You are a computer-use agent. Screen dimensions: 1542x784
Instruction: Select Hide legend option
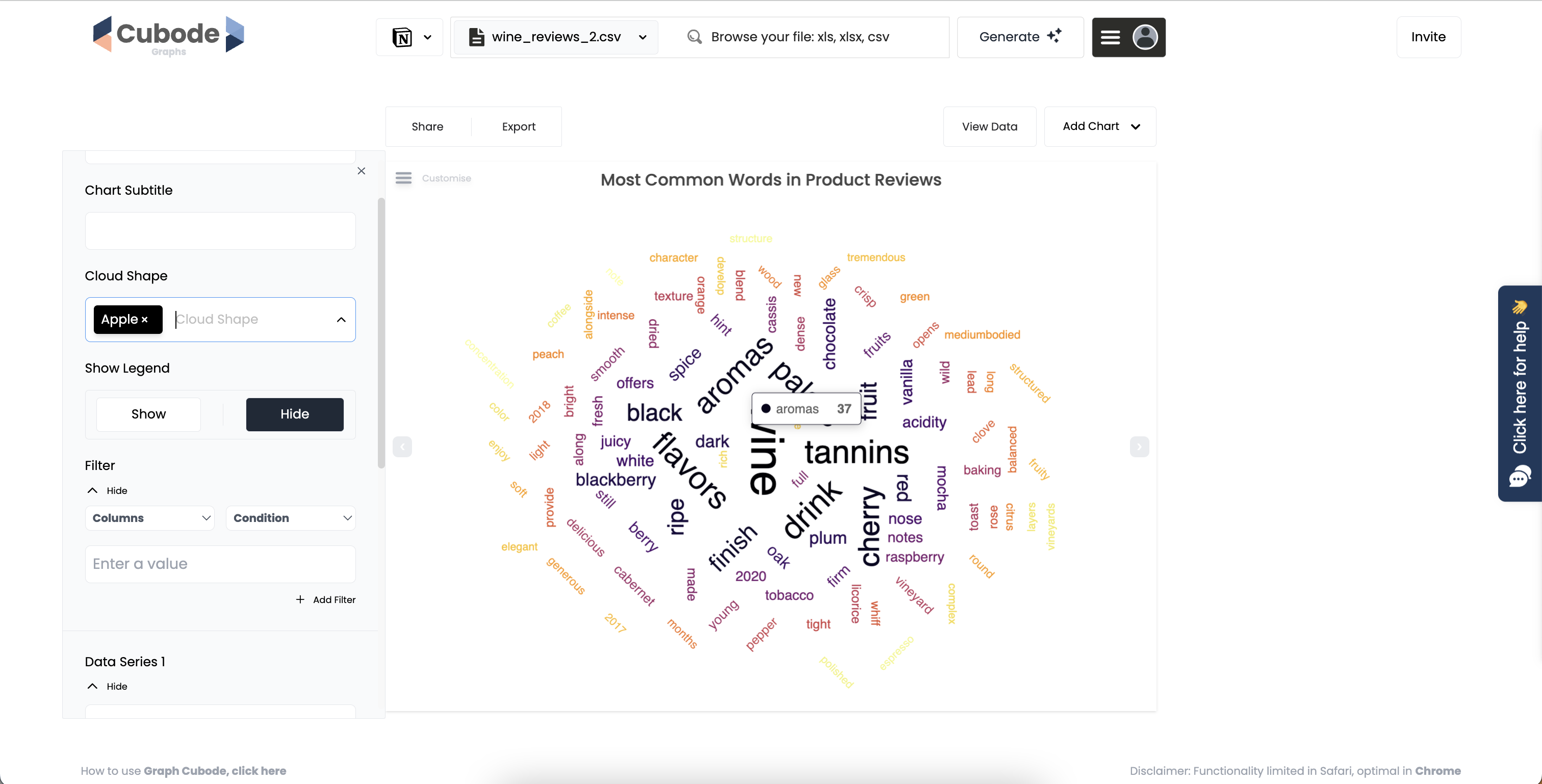[295, 414]
